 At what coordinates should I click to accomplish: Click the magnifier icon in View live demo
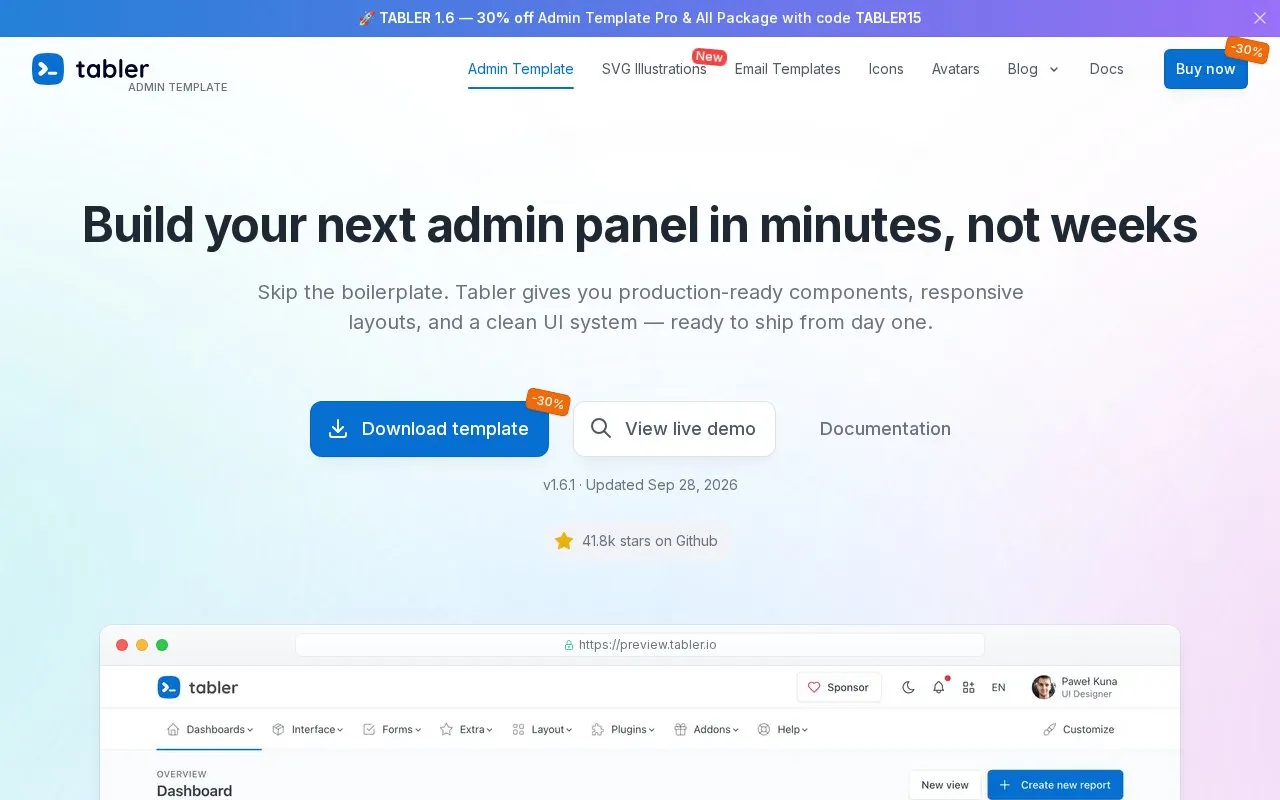(x=601, y=429)
